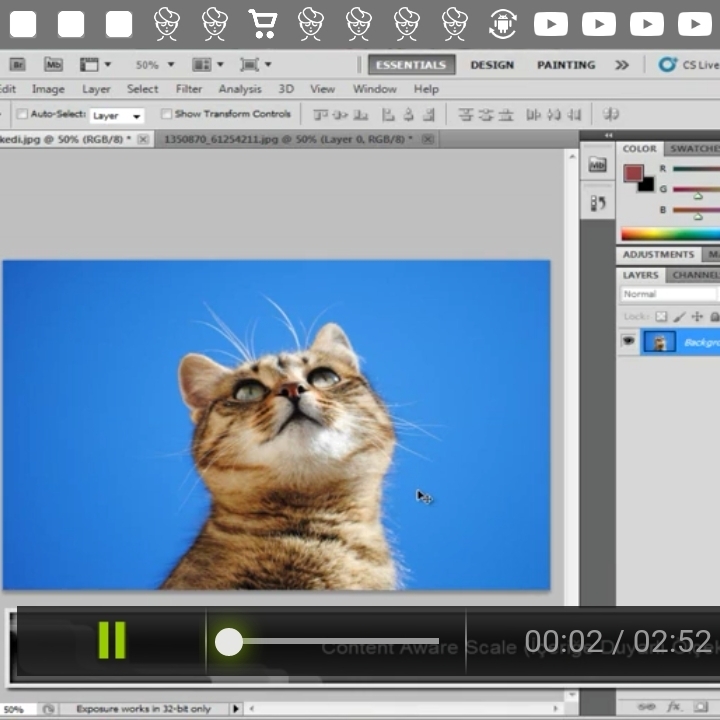Close the 1350870_61254211.jpg document tab
The image size is (720, 720).
pyautogui.click(x=428, y=139)
